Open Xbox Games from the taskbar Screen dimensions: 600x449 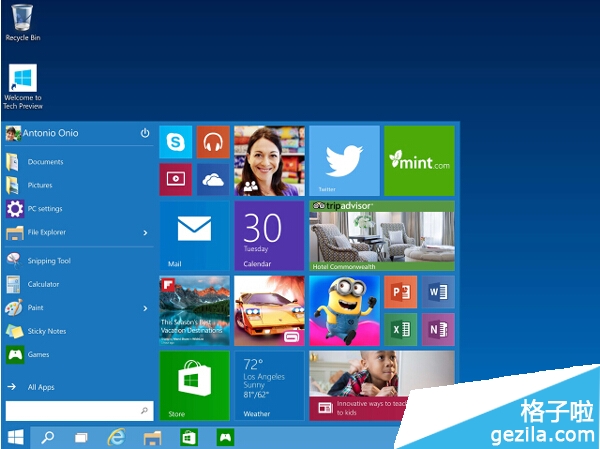[225, 437]
